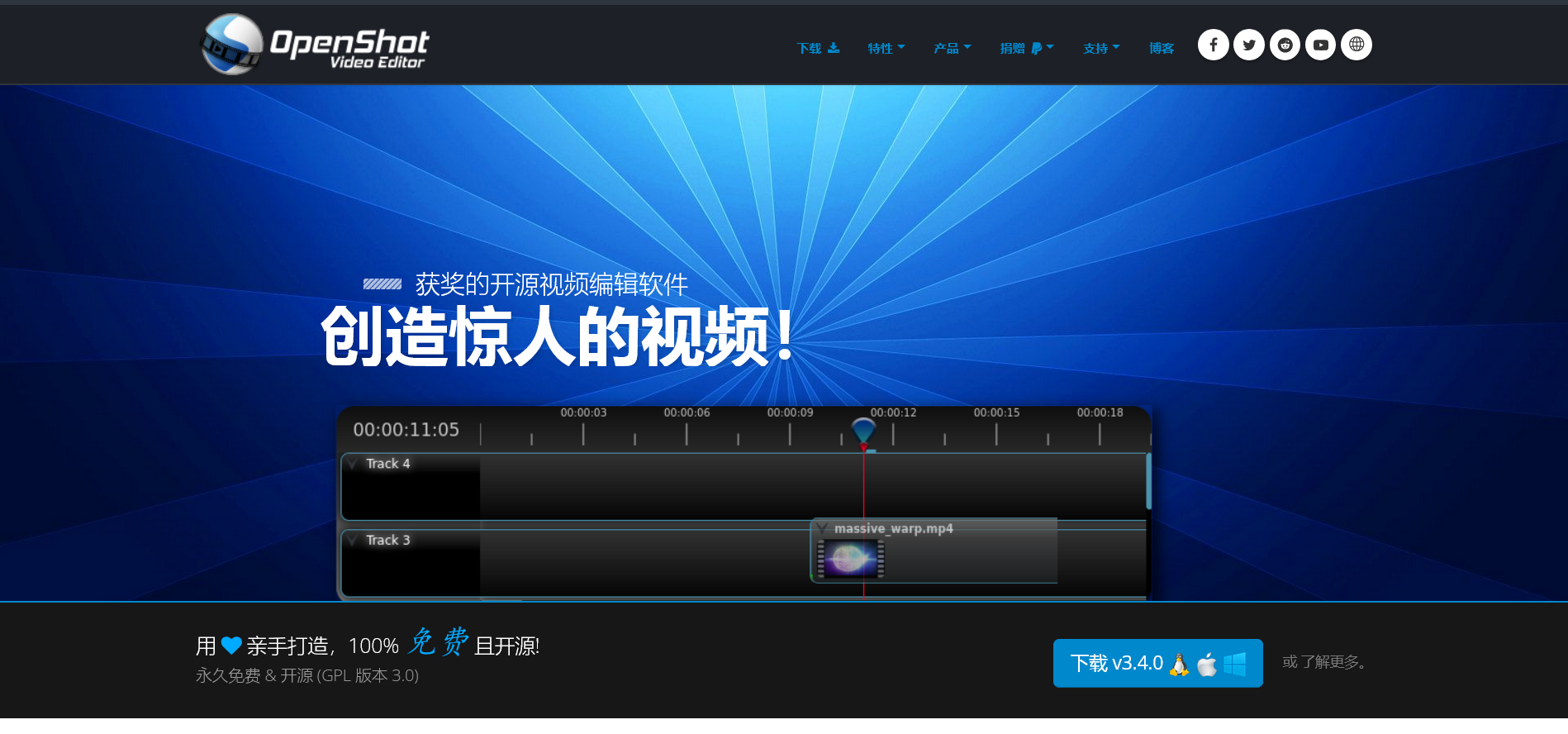Click the 下载 v3.4.0 download button
Viewport: 1568px width, 734px height.
1157,663
